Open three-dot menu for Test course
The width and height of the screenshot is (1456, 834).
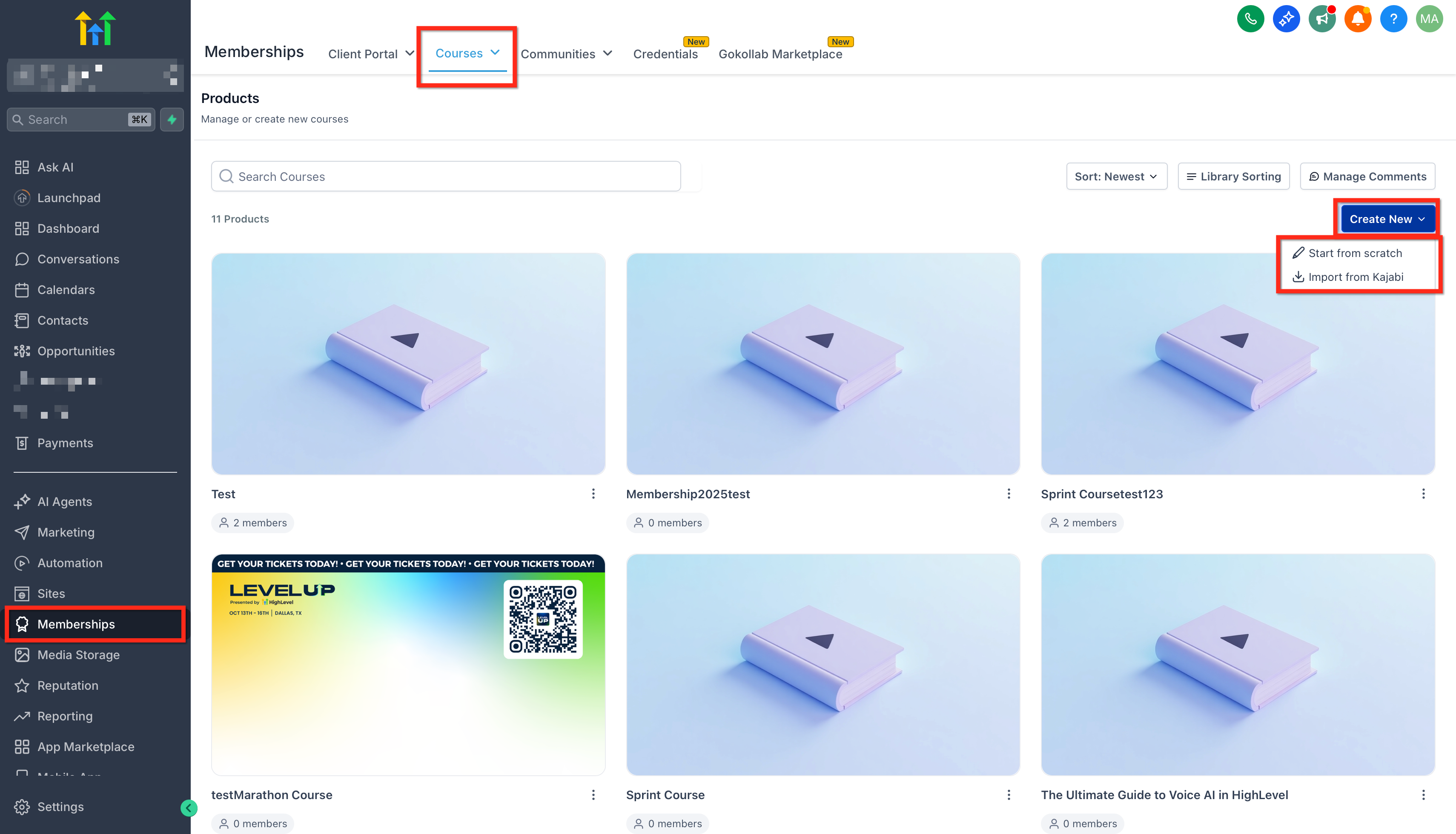click(593, 494)
